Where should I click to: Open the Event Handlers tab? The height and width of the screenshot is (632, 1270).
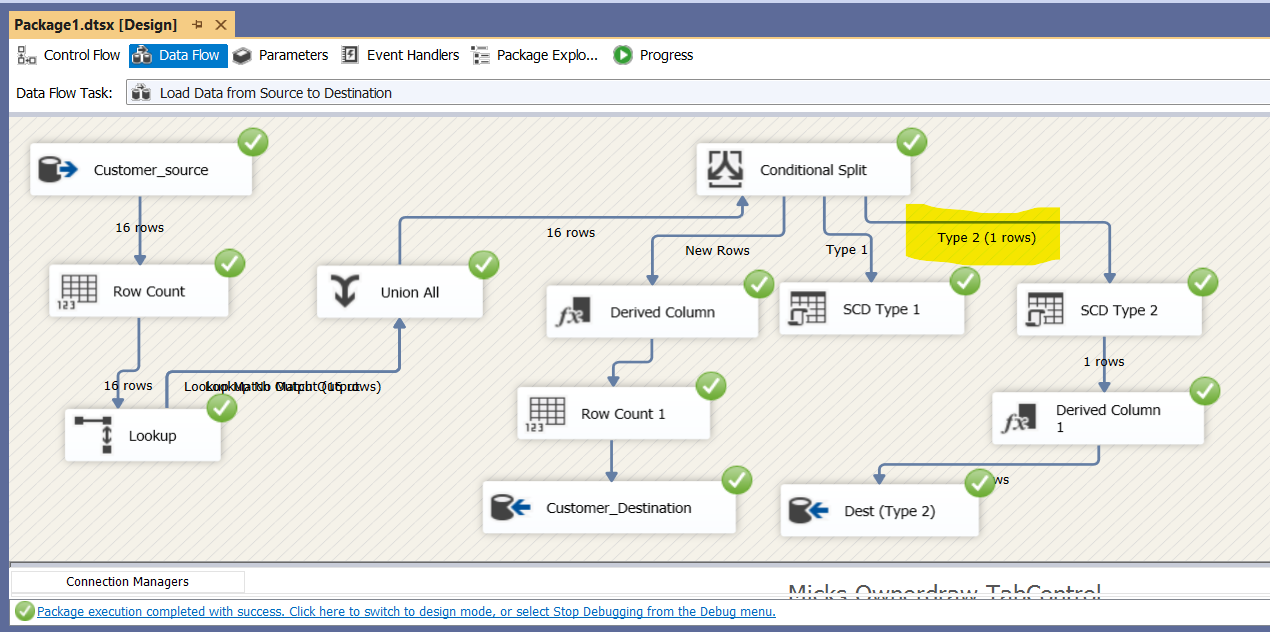point(412,55)
